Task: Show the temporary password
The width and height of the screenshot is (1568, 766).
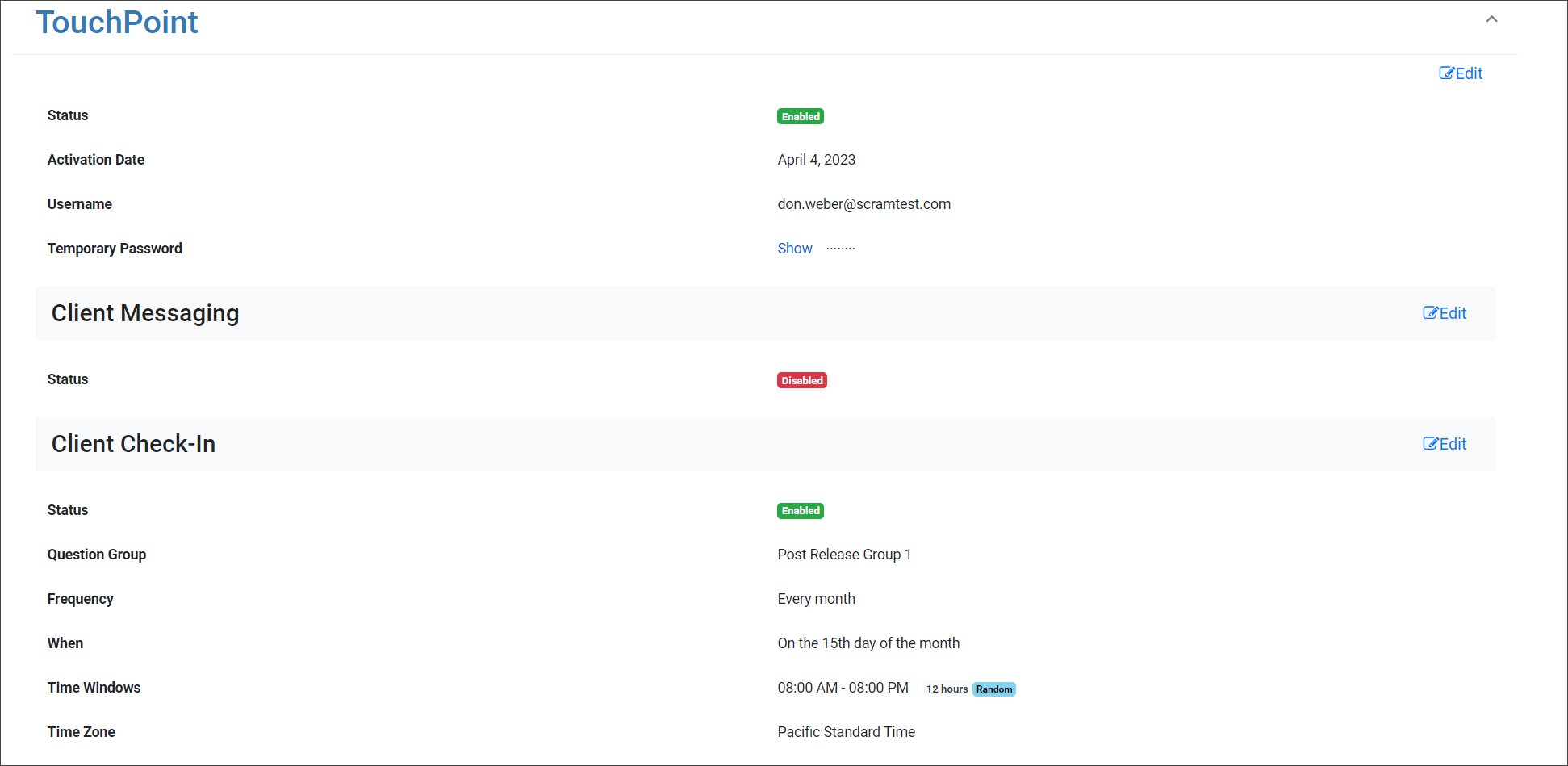Action: [x=794, y=249]
